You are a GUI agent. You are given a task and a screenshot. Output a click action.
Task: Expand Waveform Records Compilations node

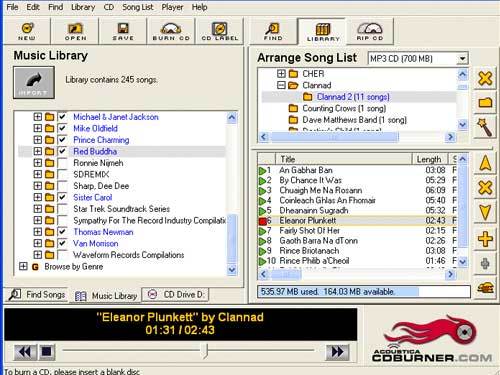point(38,255)
